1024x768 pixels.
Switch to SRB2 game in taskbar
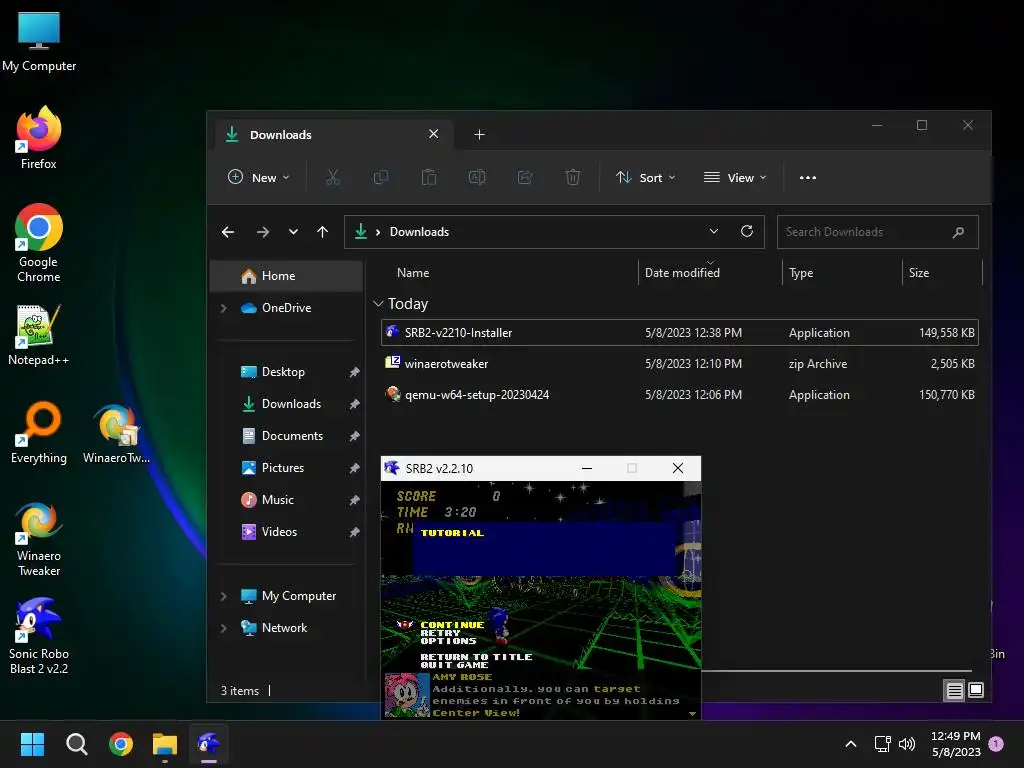point(209,744)
